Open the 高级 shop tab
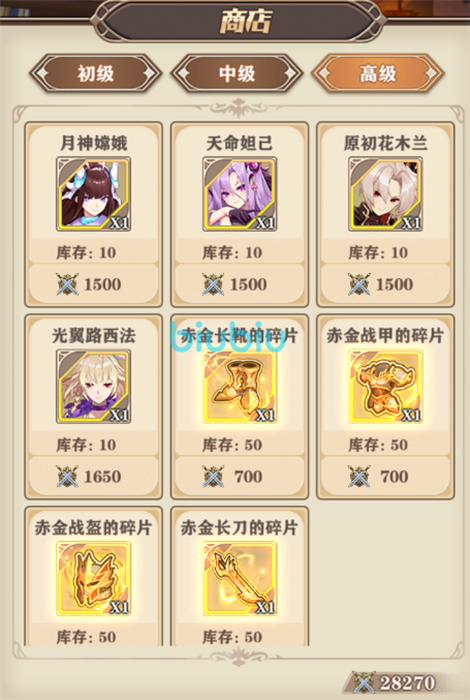The height and width of the screenshot is (700, 470). pos(378,73)
